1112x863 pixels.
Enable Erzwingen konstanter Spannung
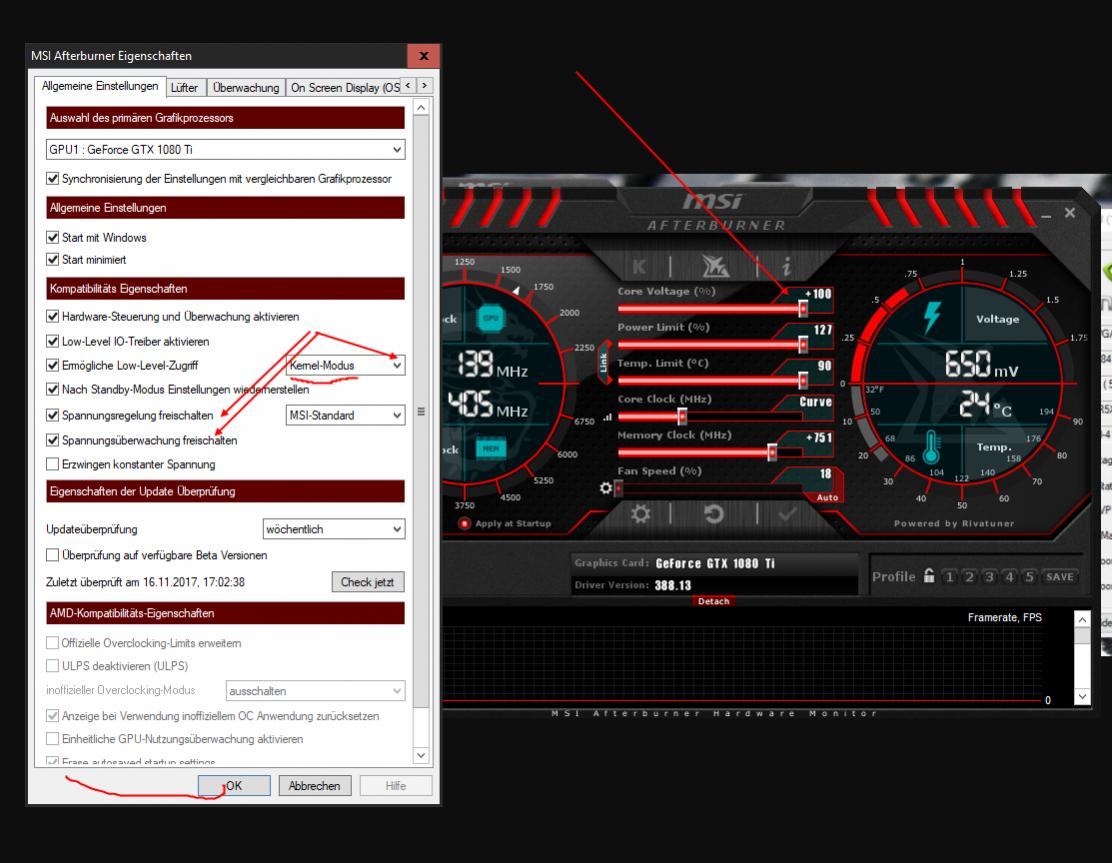[52, 464]
